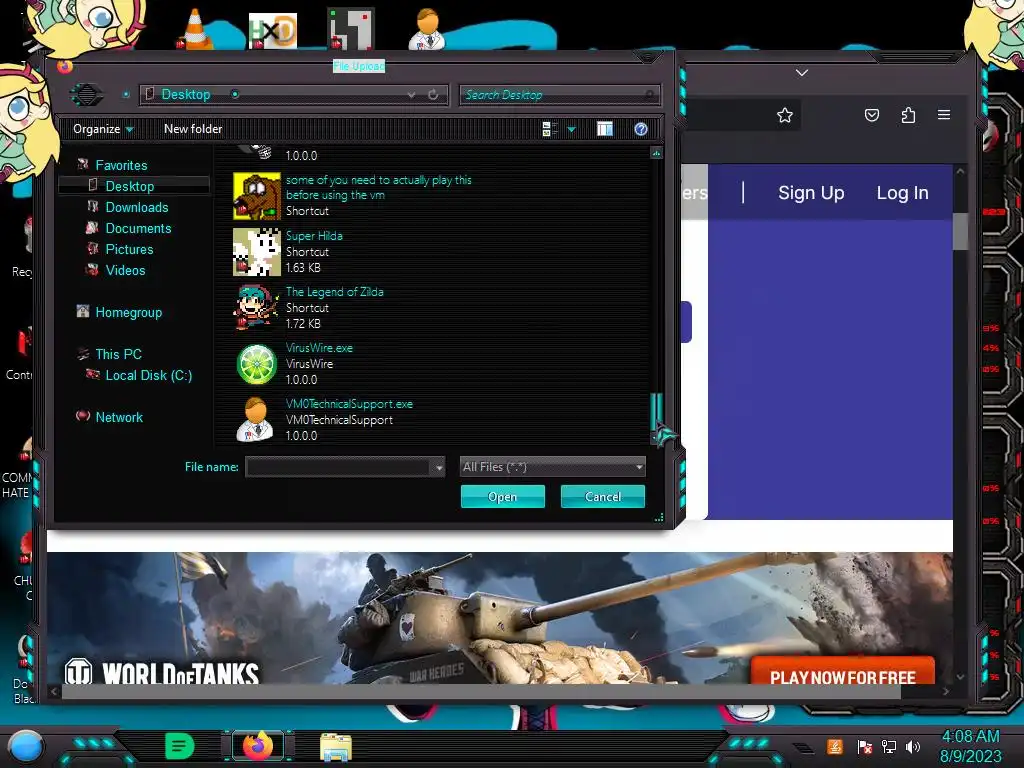Click the 'The Legend of Zilda' file name

coord(334,292)
